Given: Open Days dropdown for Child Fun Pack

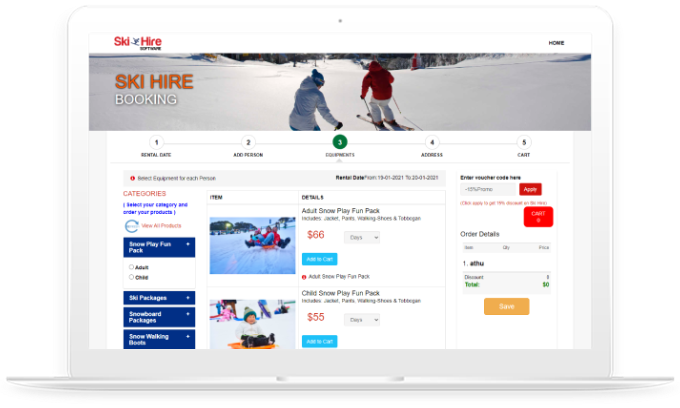Looking at the screenshot, I should (362, 320).
